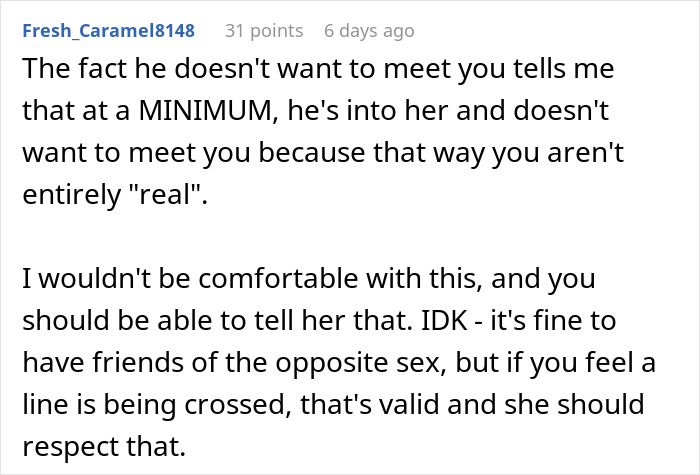Open the 6 days ago timestamp permalink
The height and width of the screenshot is (475, 700).
[x=369, y=31]
